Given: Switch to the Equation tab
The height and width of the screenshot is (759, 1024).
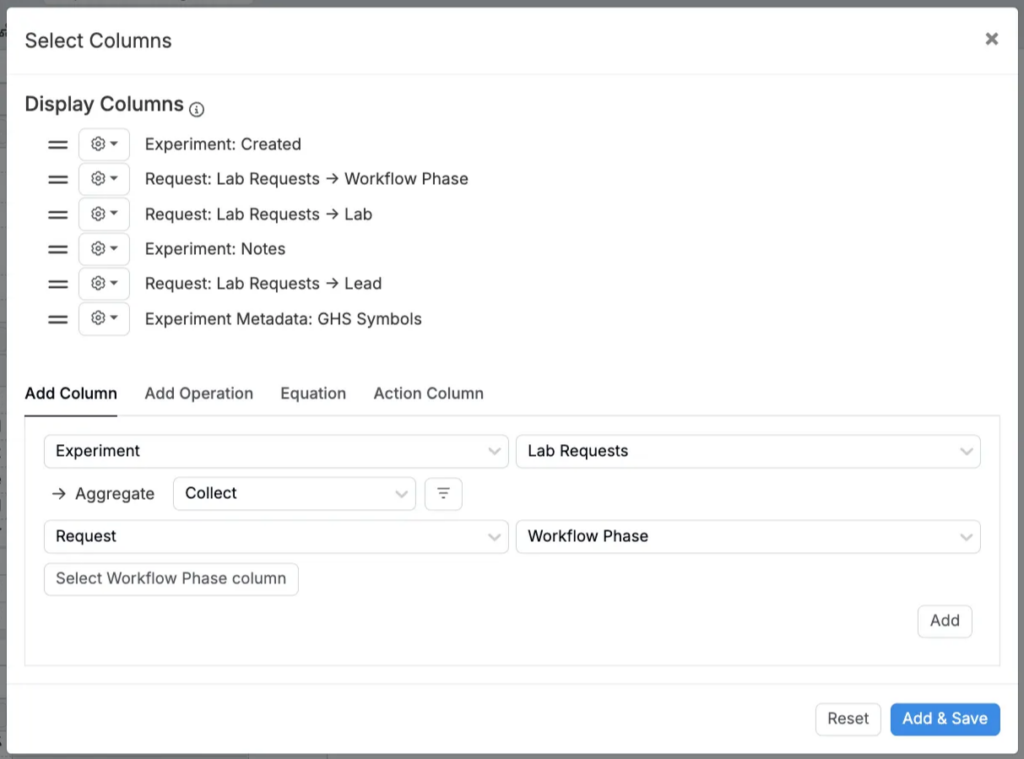Looking at the screenshot, I should coord(313,394).
